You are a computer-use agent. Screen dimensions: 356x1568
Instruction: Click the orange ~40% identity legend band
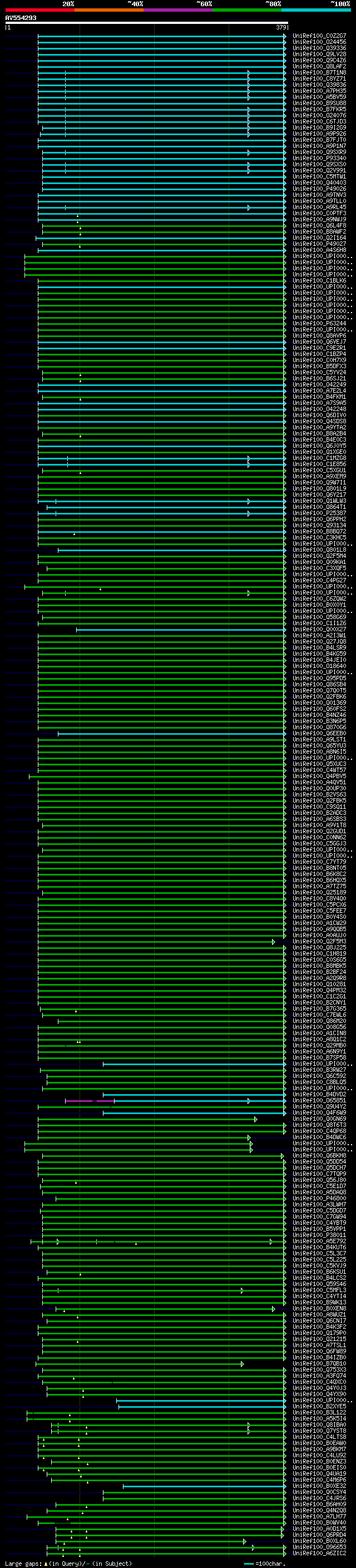pos(109,10)
